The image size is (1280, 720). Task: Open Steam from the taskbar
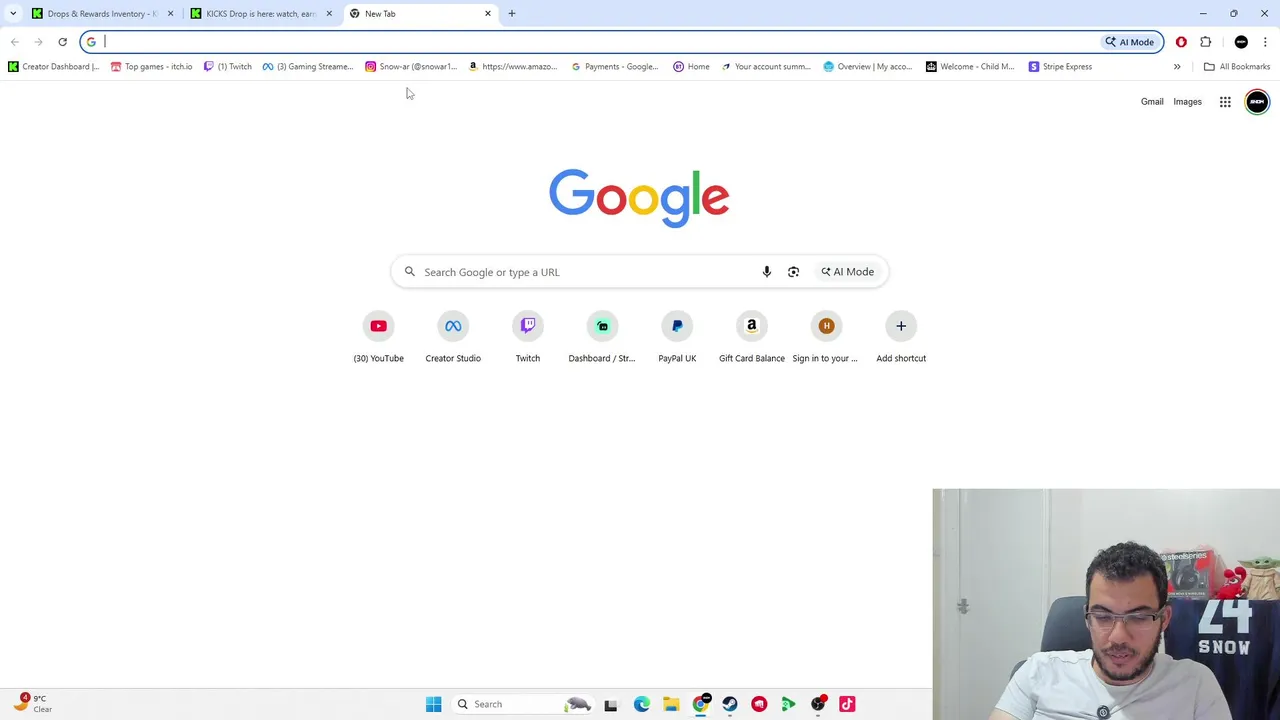pyautogui.click(x=730, y=704)
